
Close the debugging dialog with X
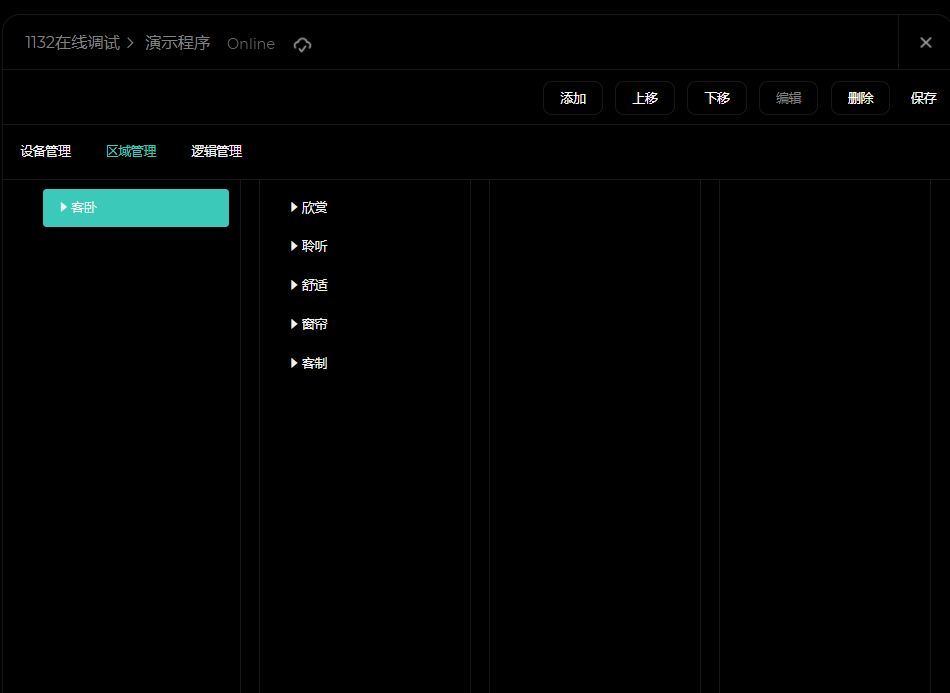pos(925,42)
